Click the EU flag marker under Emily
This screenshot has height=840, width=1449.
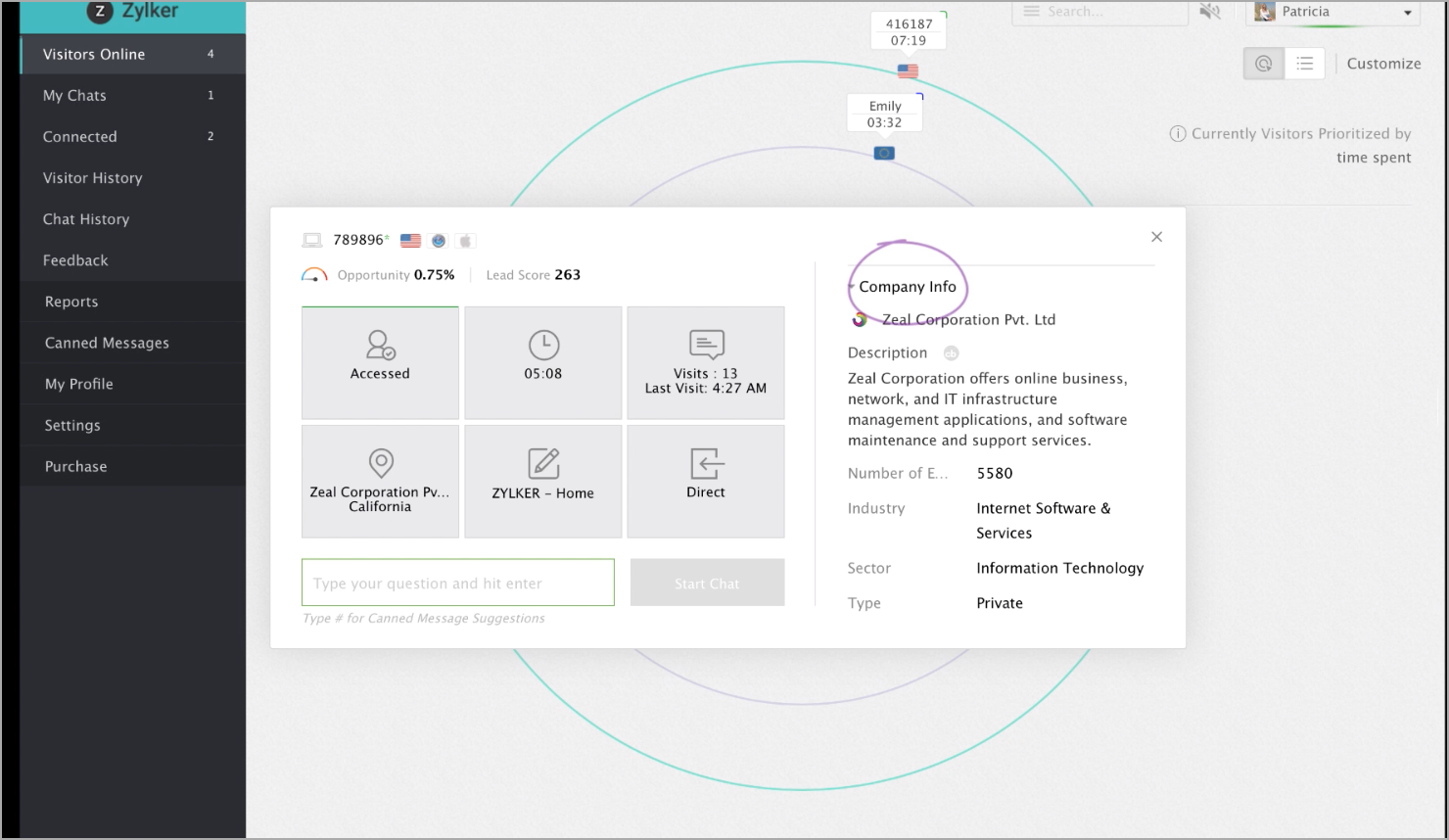click(x=884, y=153)
